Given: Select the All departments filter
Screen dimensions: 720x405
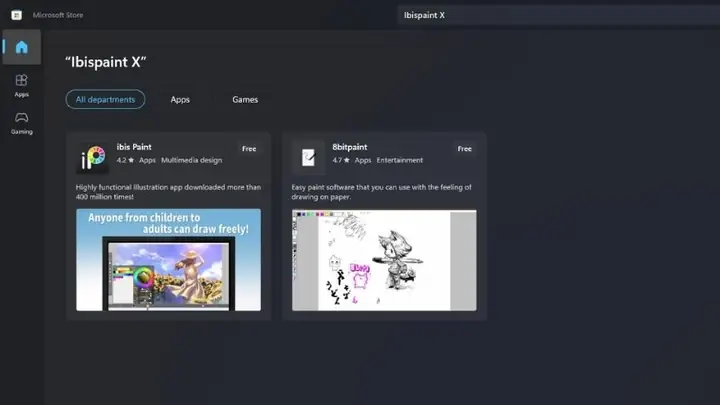Looking at the screenshot, I should [x=105, y=99].
